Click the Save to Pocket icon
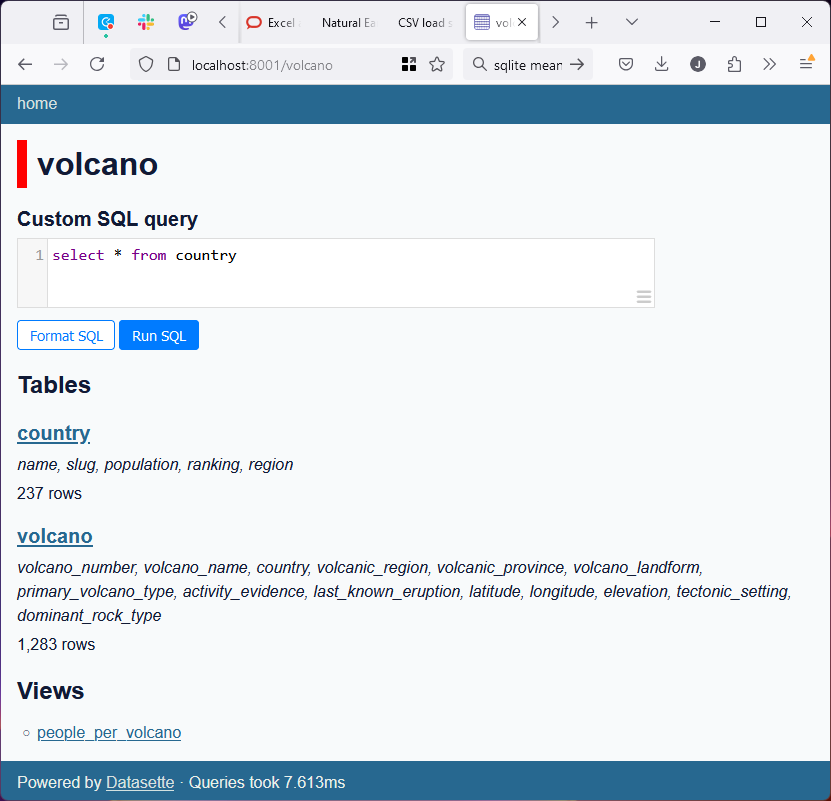 (625, 64)
